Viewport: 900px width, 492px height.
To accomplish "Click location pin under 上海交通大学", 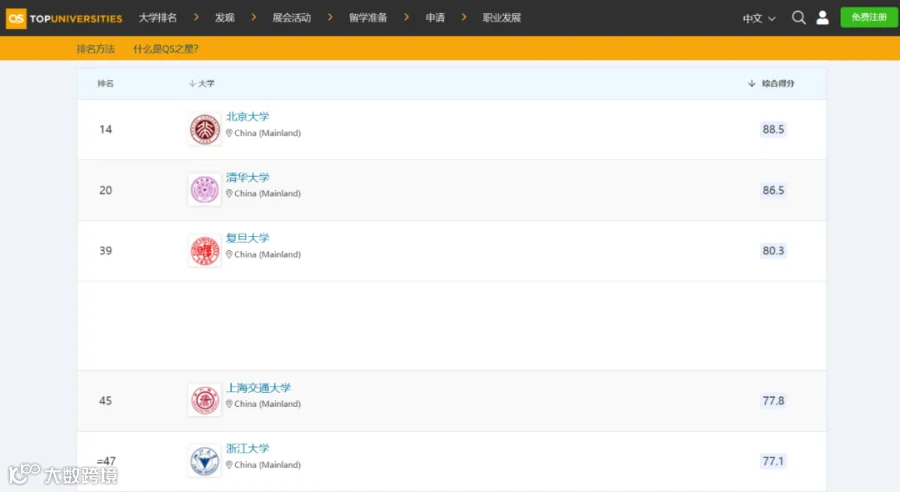I will 229,404.
